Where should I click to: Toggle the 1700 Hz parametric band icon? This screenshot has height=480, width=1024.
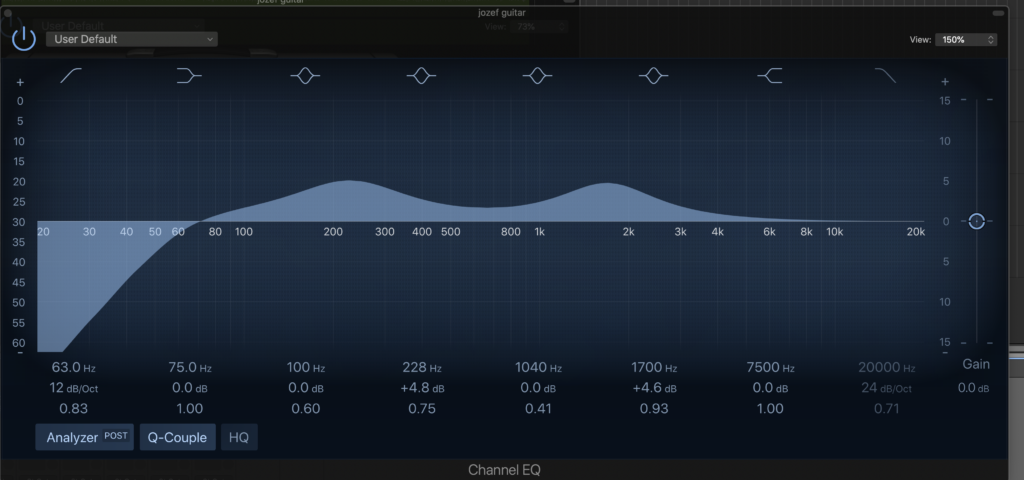654,76
